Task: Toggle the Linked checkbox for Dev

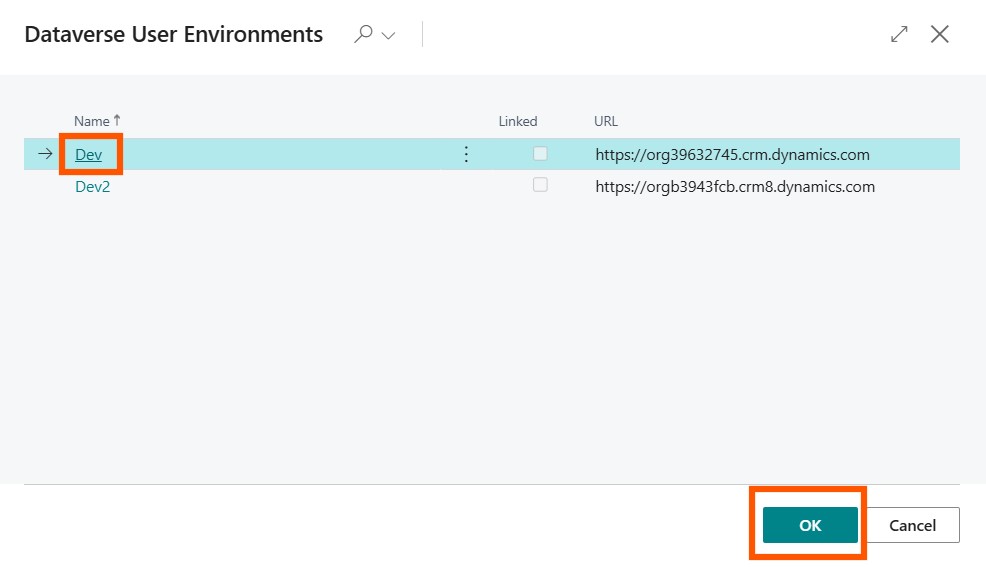Action: (x=540, y=154)
